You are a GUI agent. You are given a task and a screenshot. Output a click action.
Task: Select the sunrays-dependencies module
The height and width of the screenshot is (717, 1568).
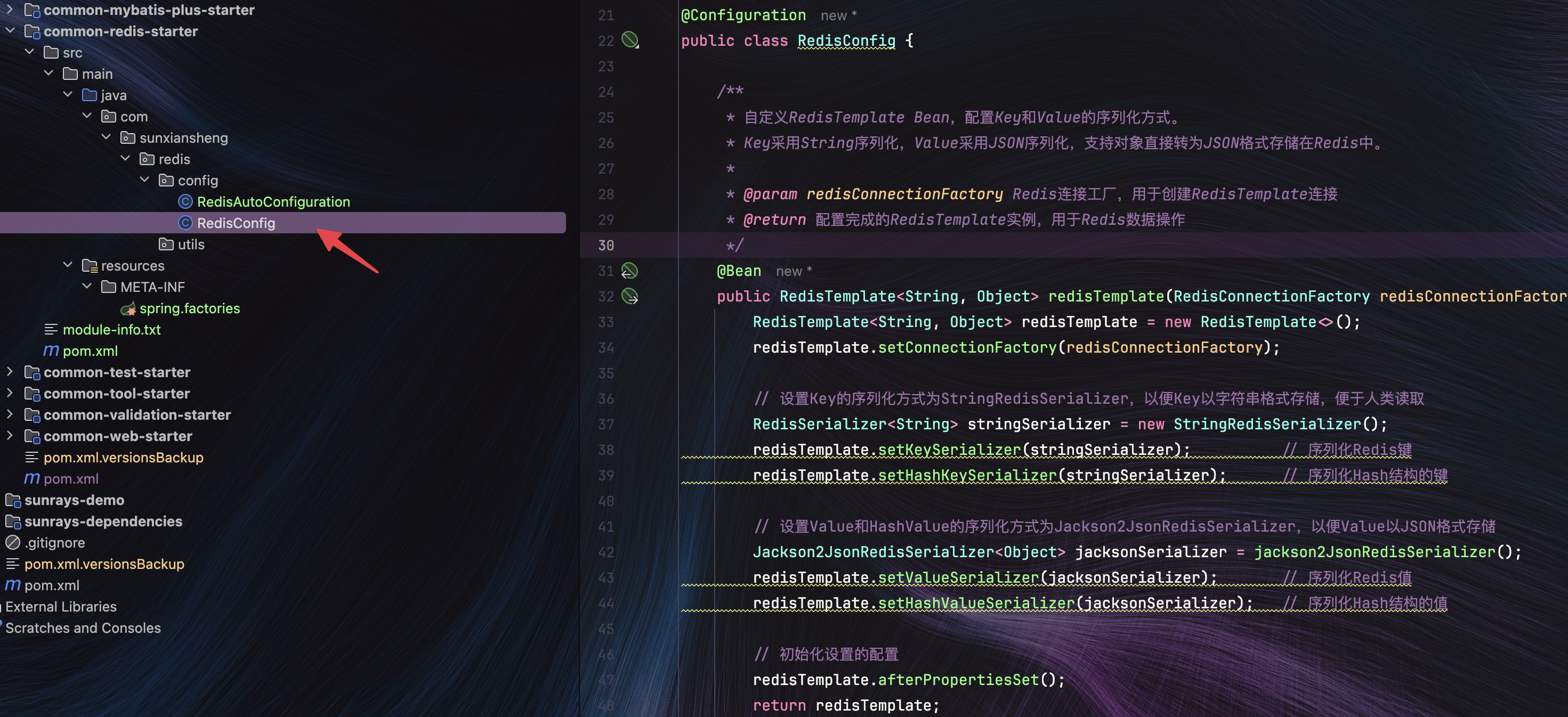(103, 521)
